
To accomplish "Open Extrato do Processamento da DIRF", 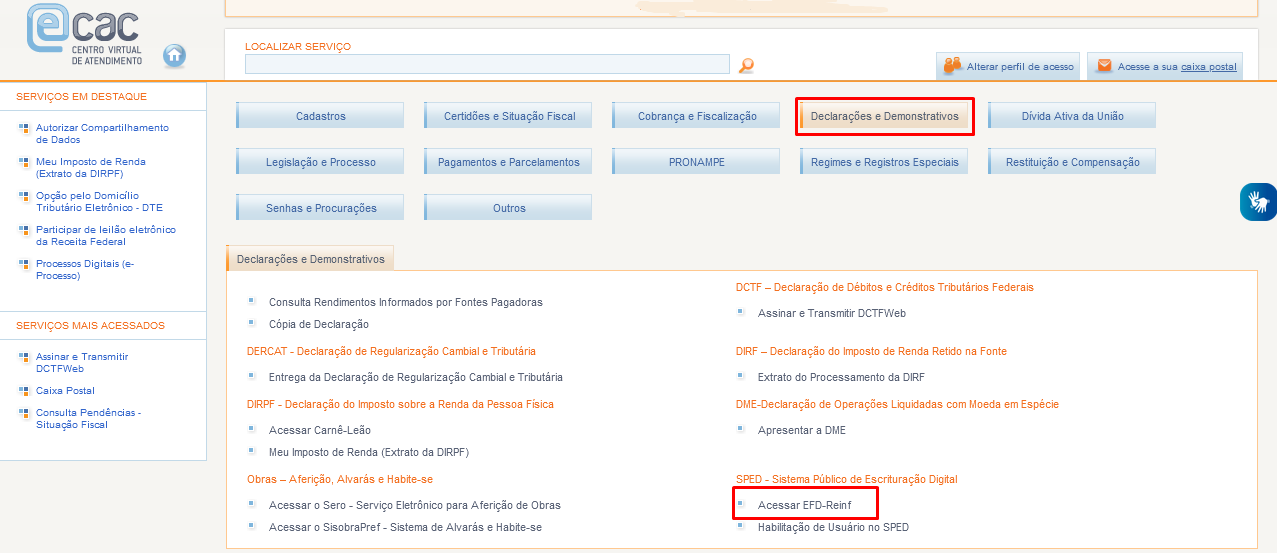I will (841, 377).
